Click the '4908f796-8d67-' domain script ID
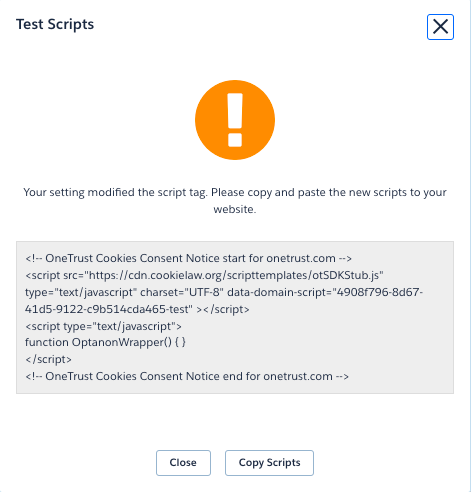471x492 pixels. point(380,292)
